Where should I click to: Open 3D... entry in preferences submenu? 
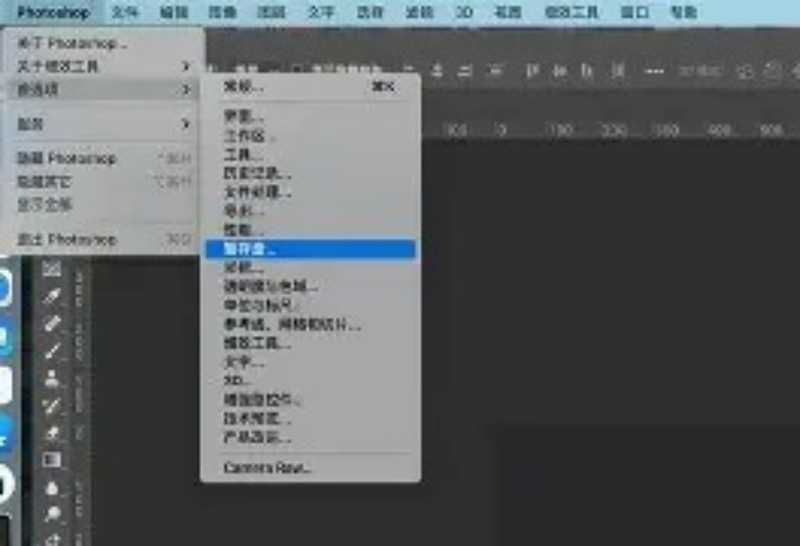pyautogui.click(x=310, y=381)
